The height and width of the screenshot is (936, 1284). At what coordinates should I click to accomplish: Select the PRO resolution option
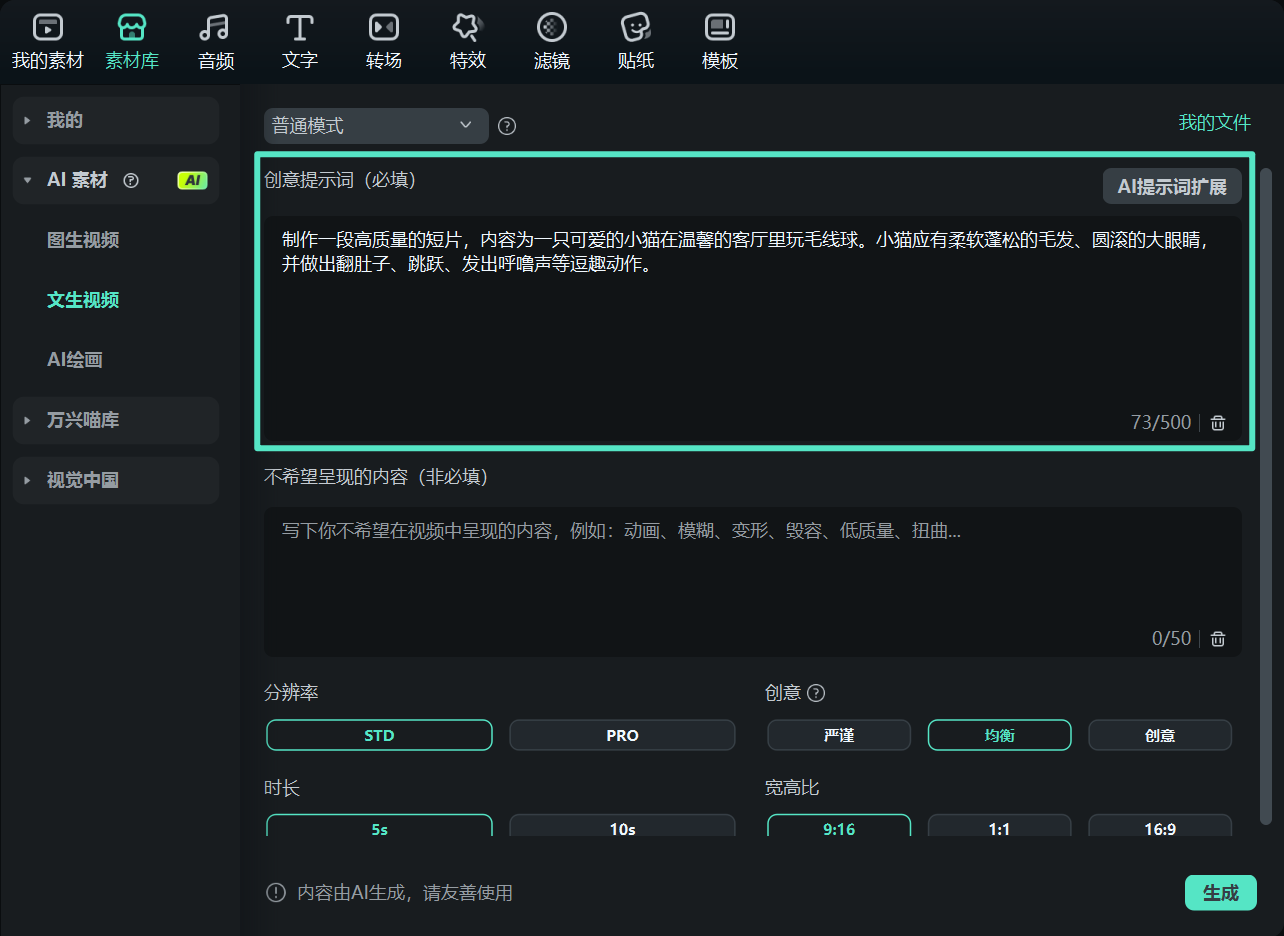tap(621, 735)
